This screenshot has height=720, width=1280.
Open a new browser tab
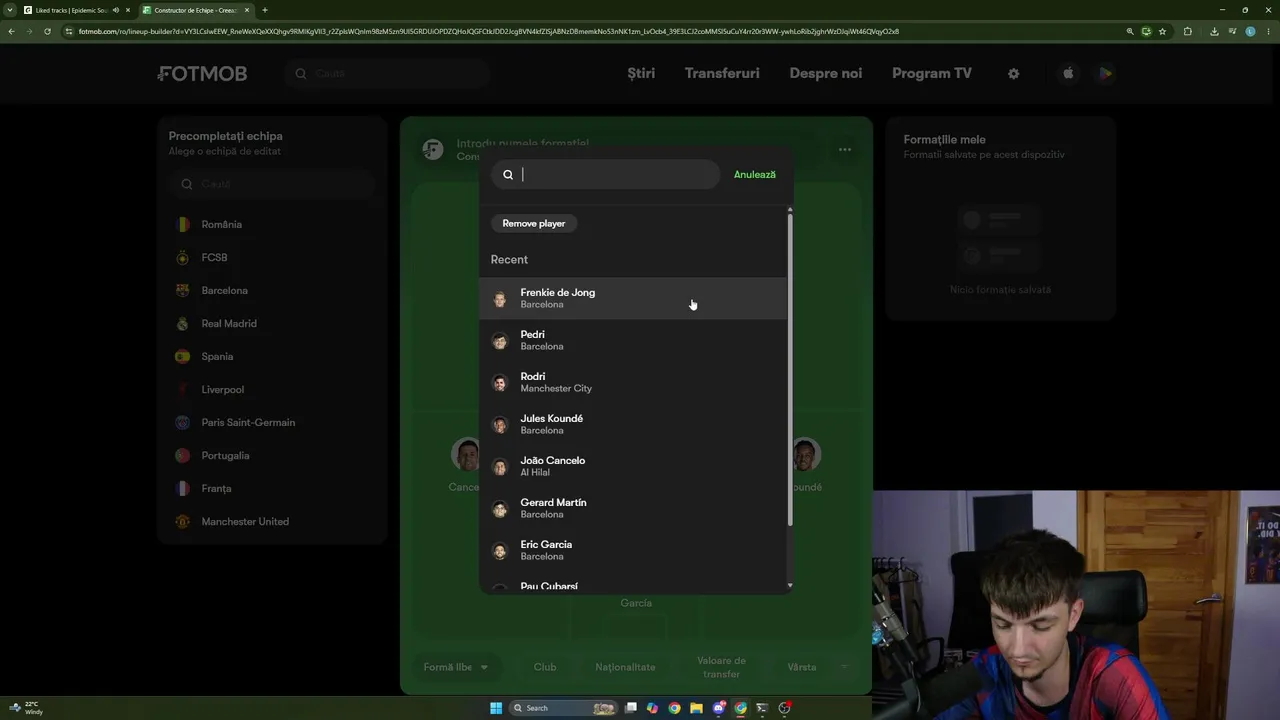[x=265, y=10]
